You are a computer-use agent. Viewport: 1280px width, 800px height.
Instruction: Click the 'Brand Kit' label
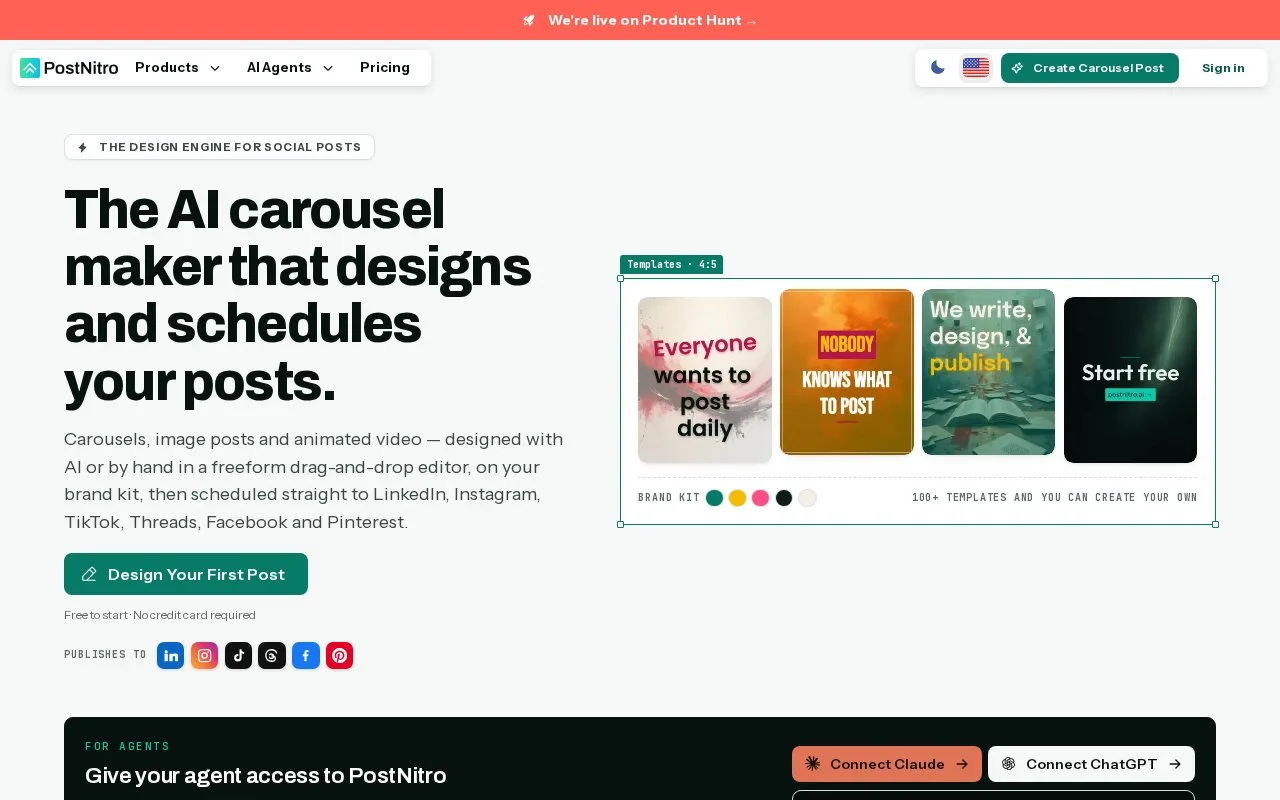click(x=669, y=498)
